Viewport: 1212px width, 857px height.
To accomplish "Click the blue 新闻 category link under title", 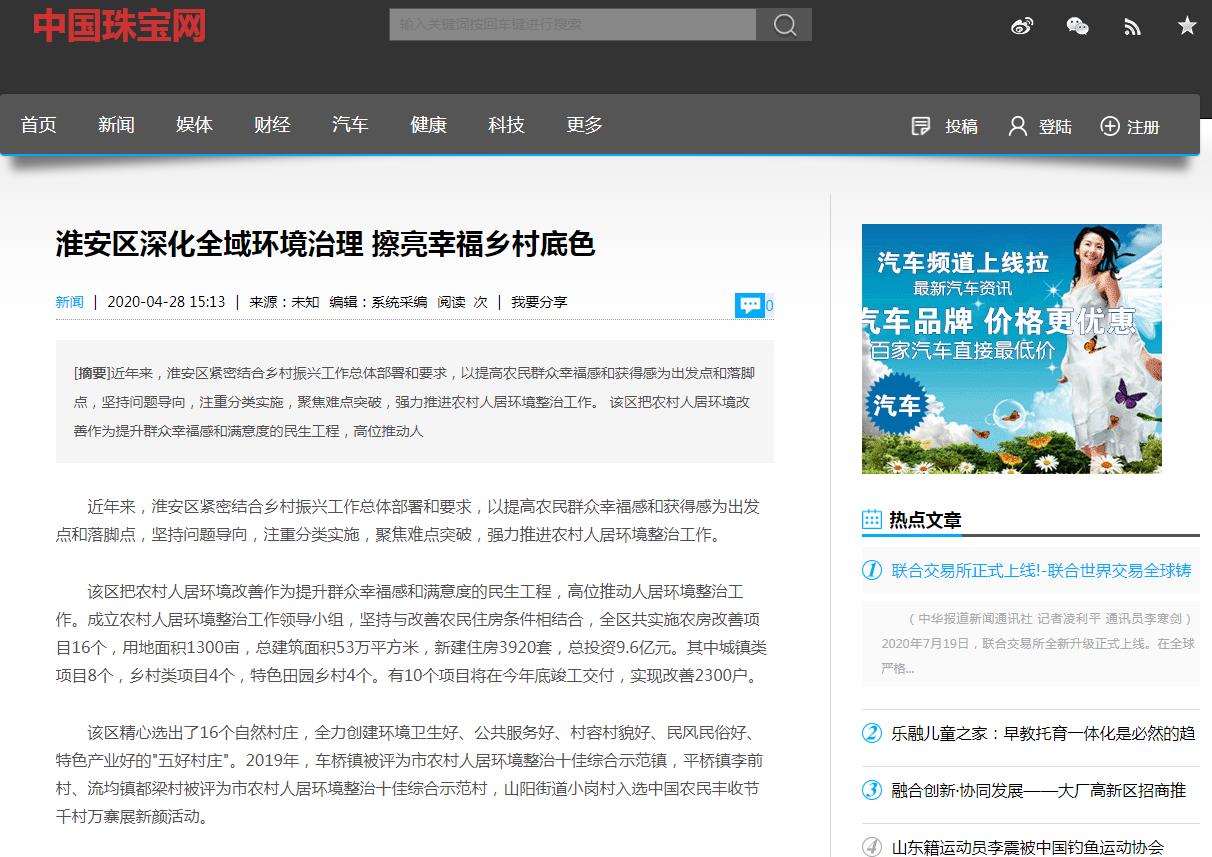I will (x=70, y=302).
